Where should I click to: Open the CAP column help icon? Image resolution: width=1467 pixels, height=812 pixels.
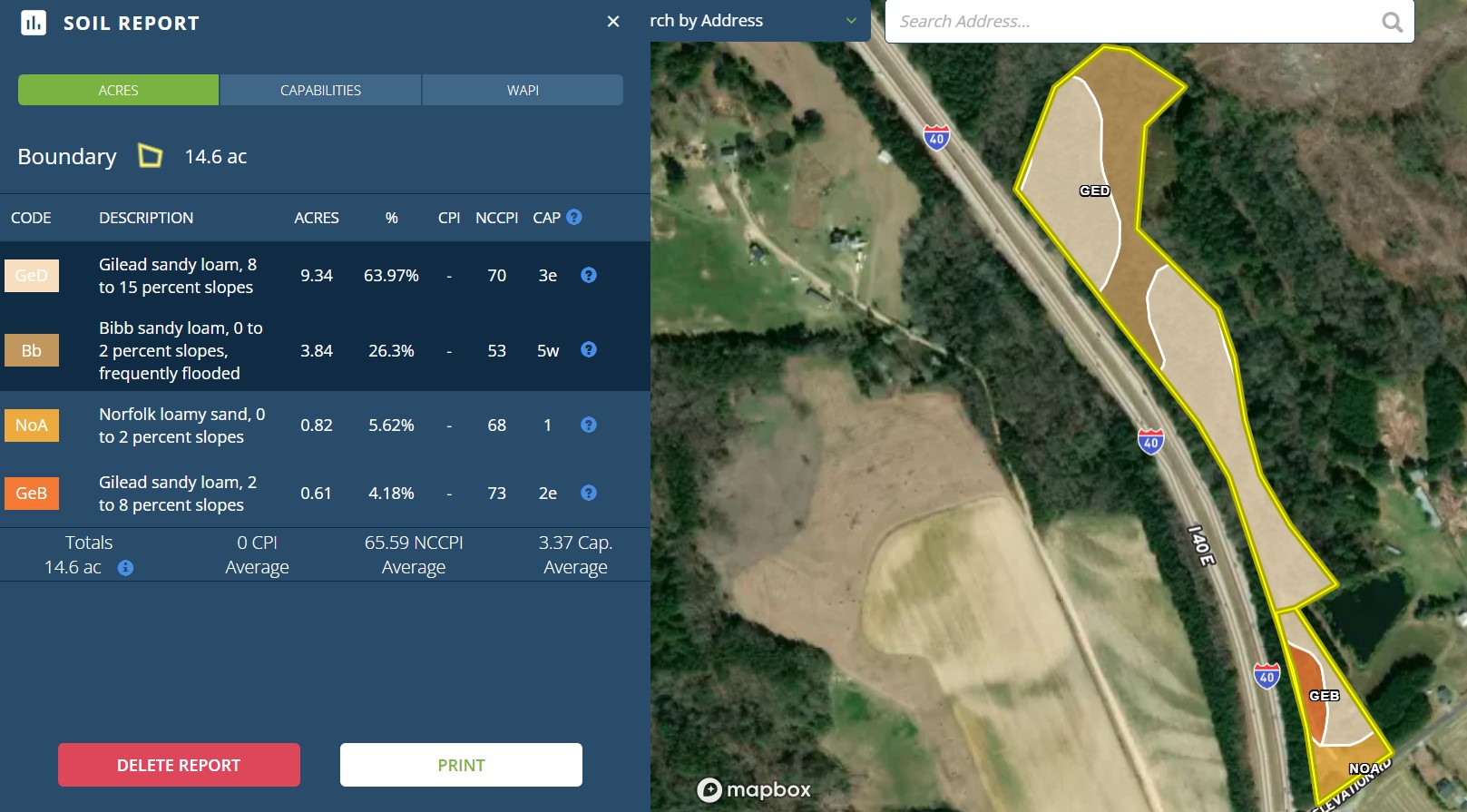coord(573,217)
